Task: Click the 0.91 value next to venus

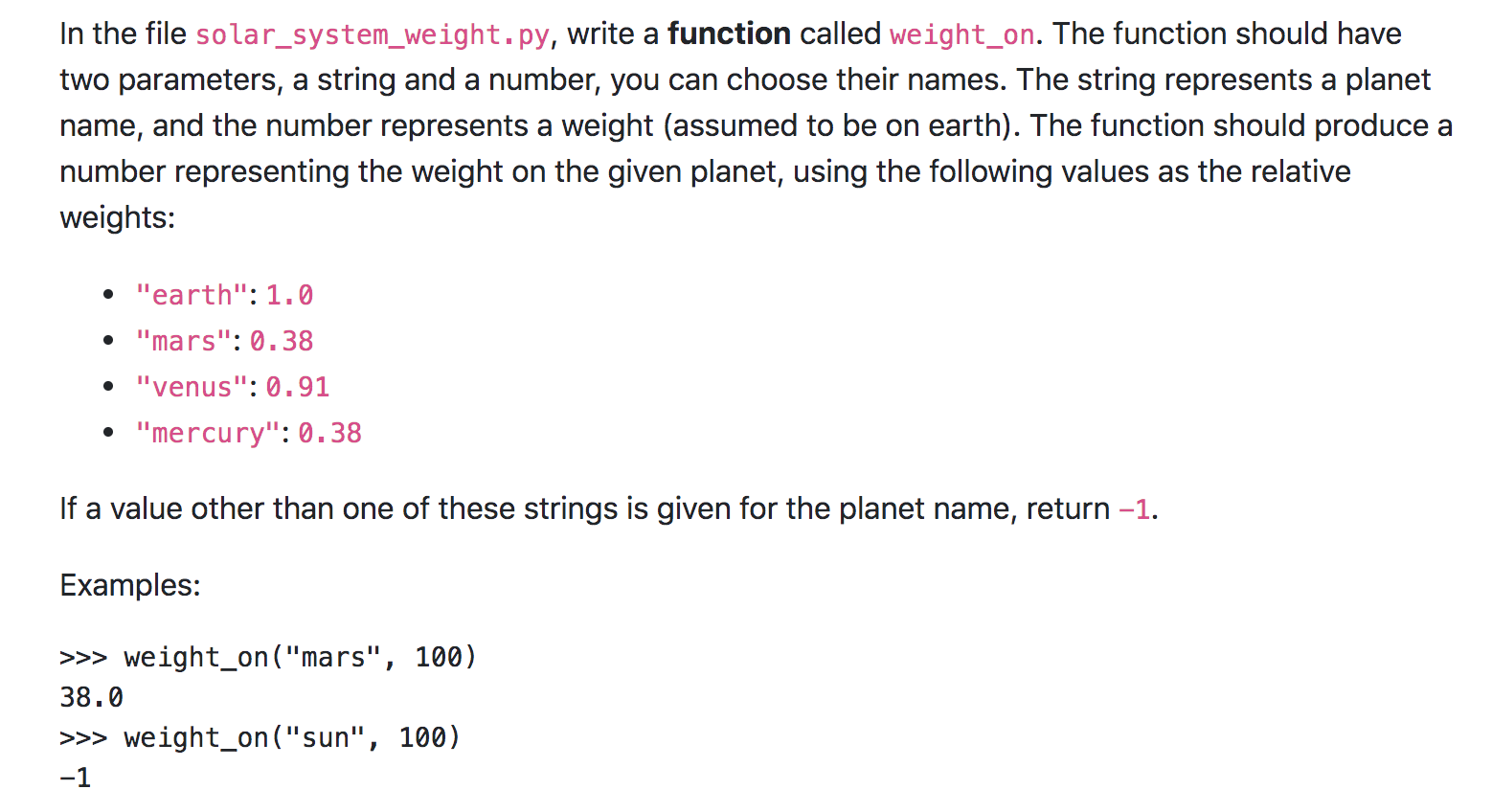Action: (298, 387)
